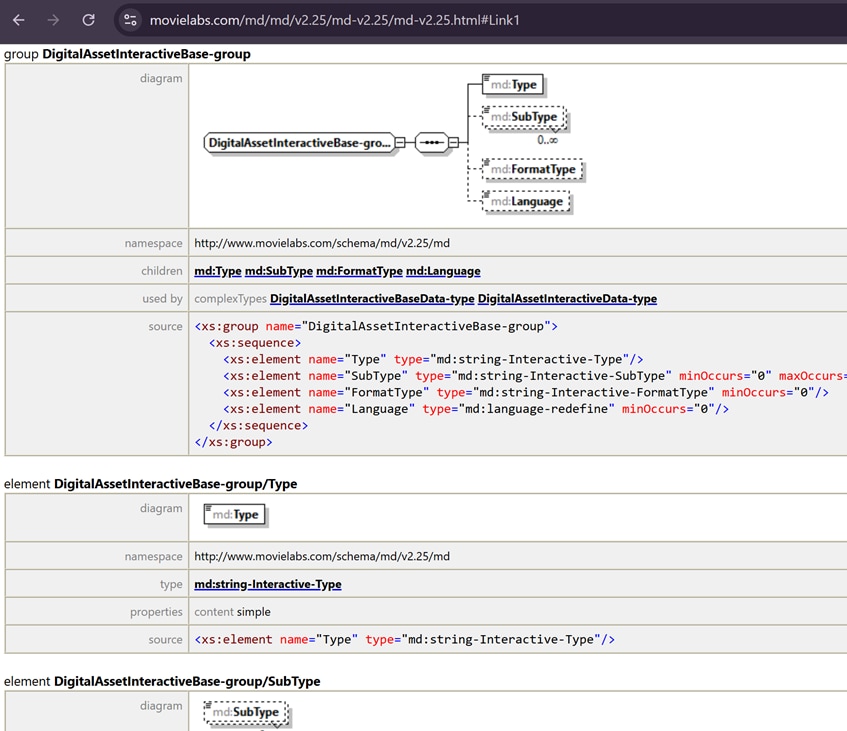The image size is (847, 731).
Task: Click the browser back arrow
Action: (18, 20)
